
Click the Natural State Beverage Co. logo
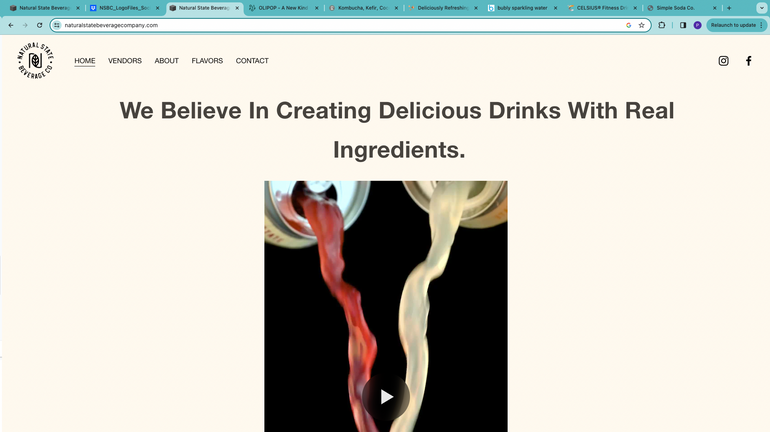(x=35, y=61)
